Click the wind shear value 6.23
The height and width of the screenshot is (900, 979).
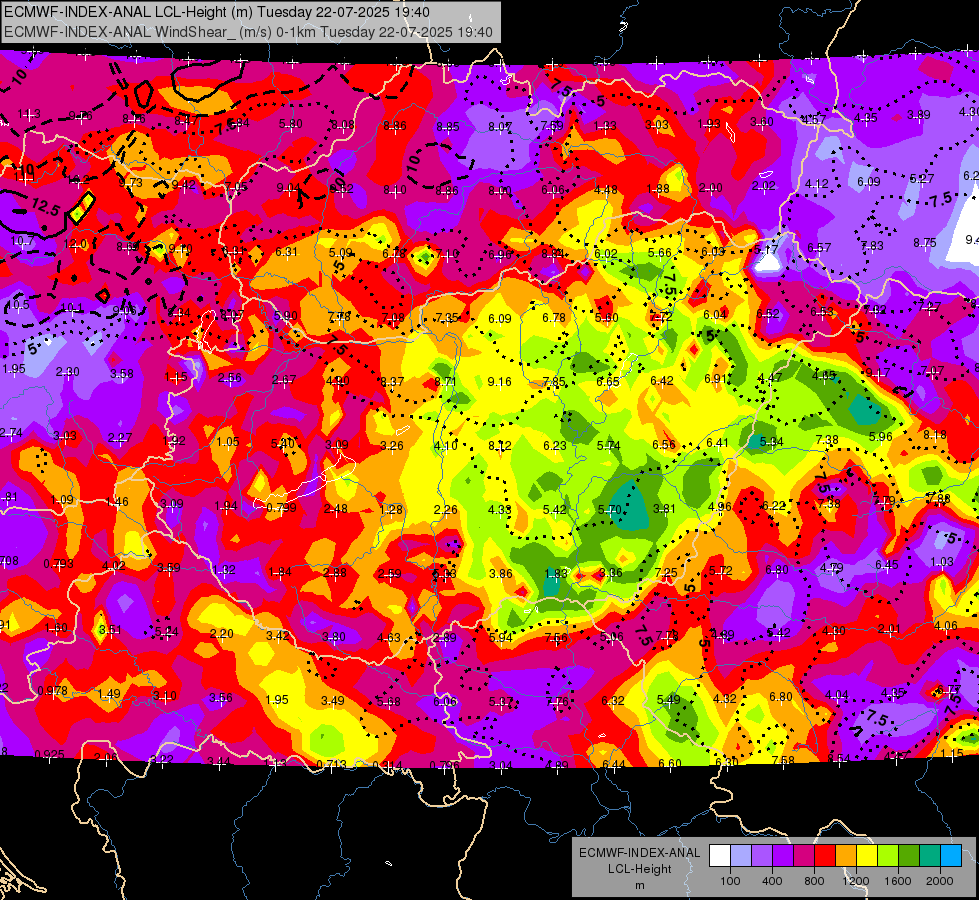tap(554, 445)
